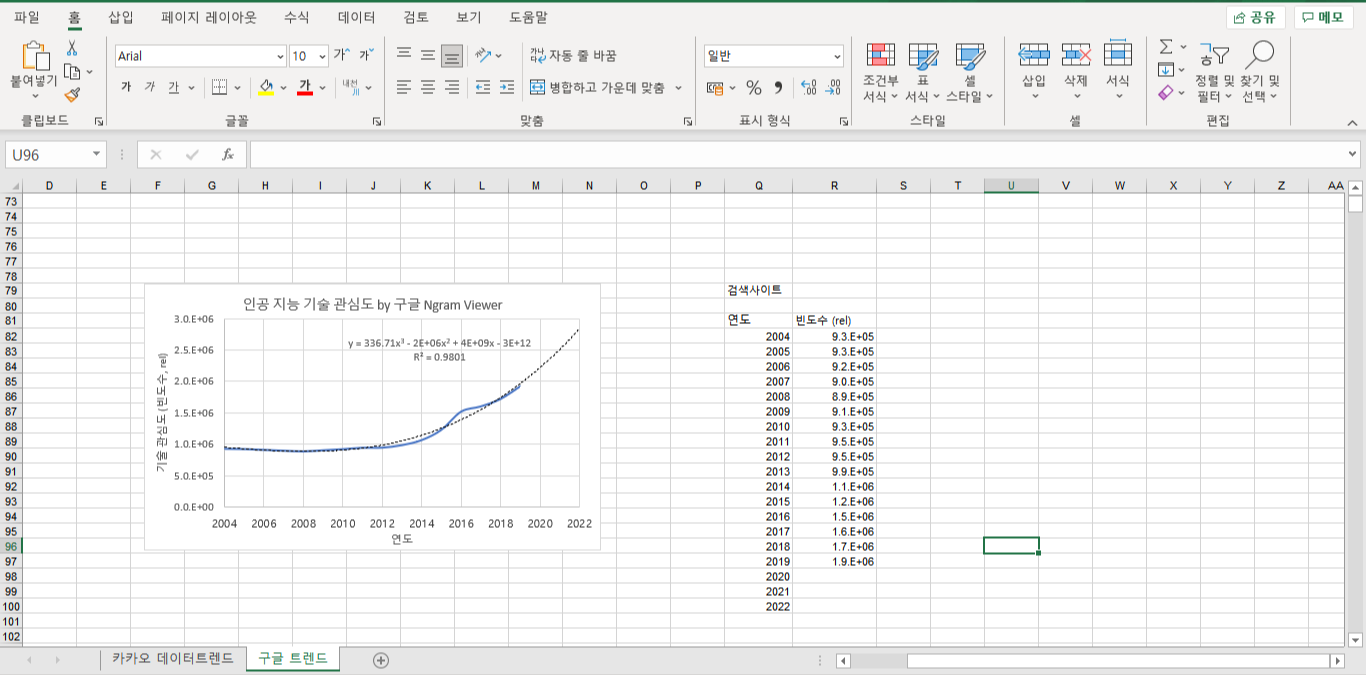
Task: Click the 삭제 delete cells icon
Action: point(1076,55)
